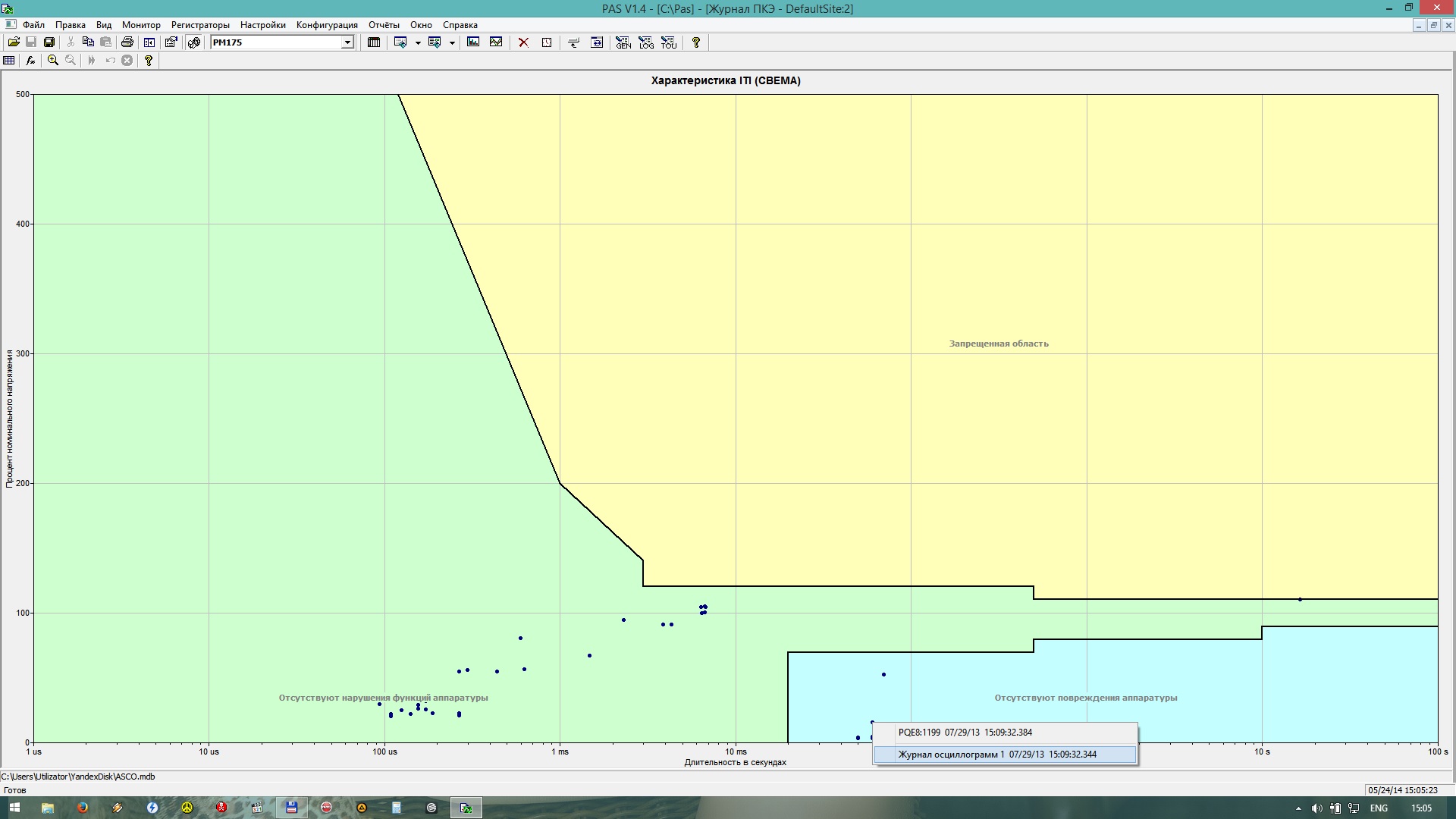Screen dimensions: 1456x819
Task: Open the Настройки menu
Action: [263, 25]
